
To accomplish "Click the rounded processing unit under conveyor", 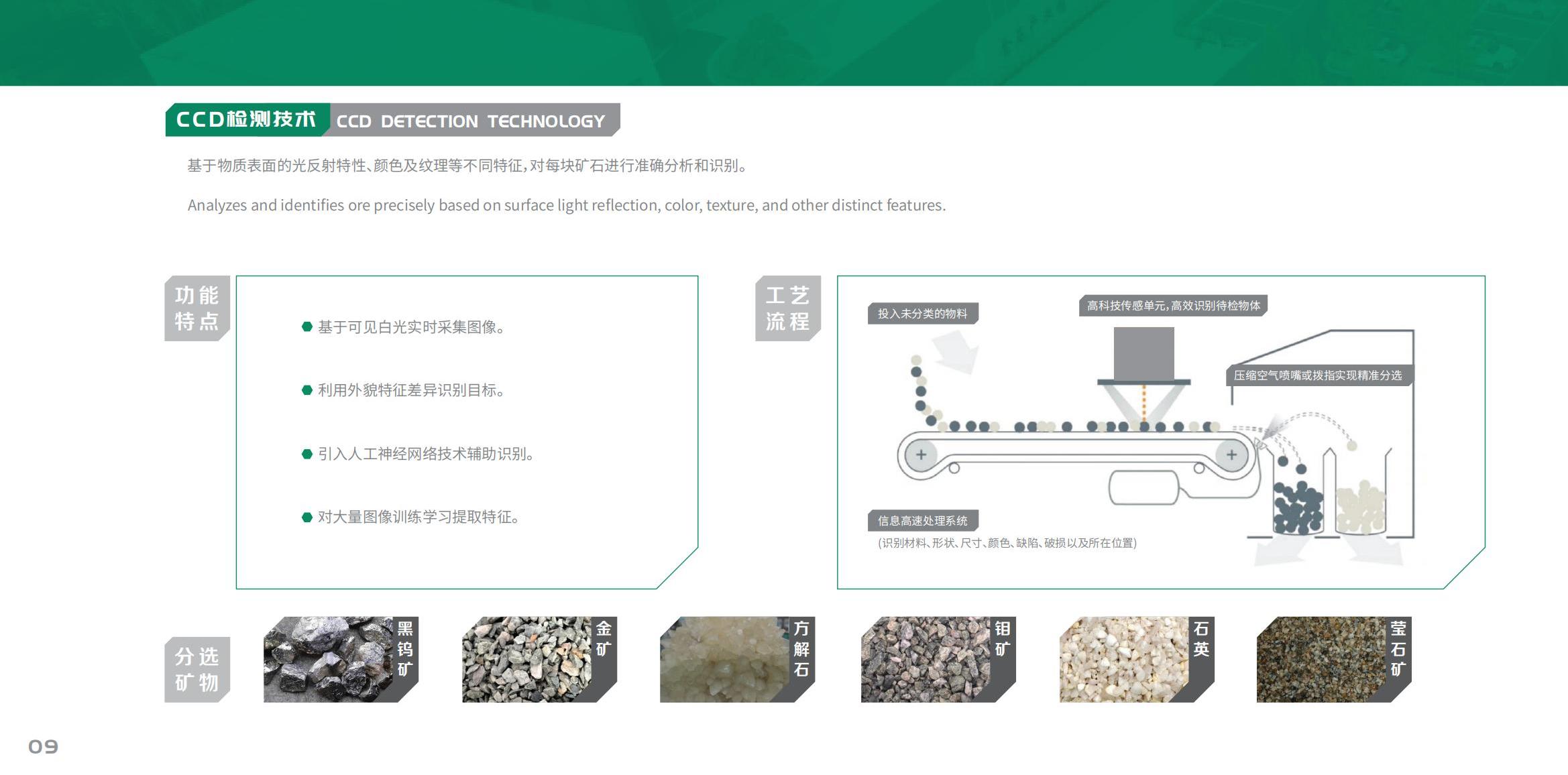I will [x=1144, y=487].
